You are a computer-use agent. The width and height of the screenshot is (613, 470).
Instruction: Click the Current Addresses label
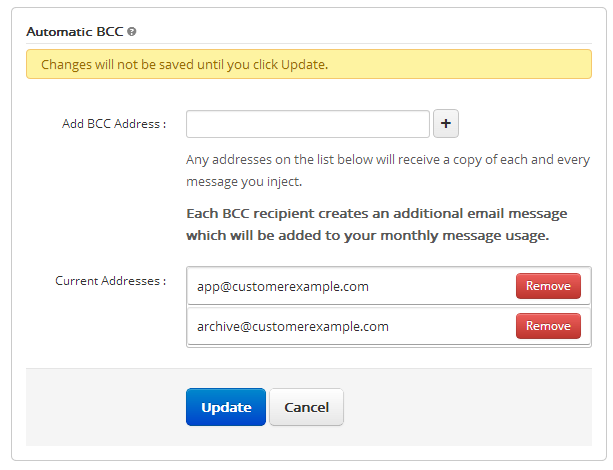pos(111,281)
